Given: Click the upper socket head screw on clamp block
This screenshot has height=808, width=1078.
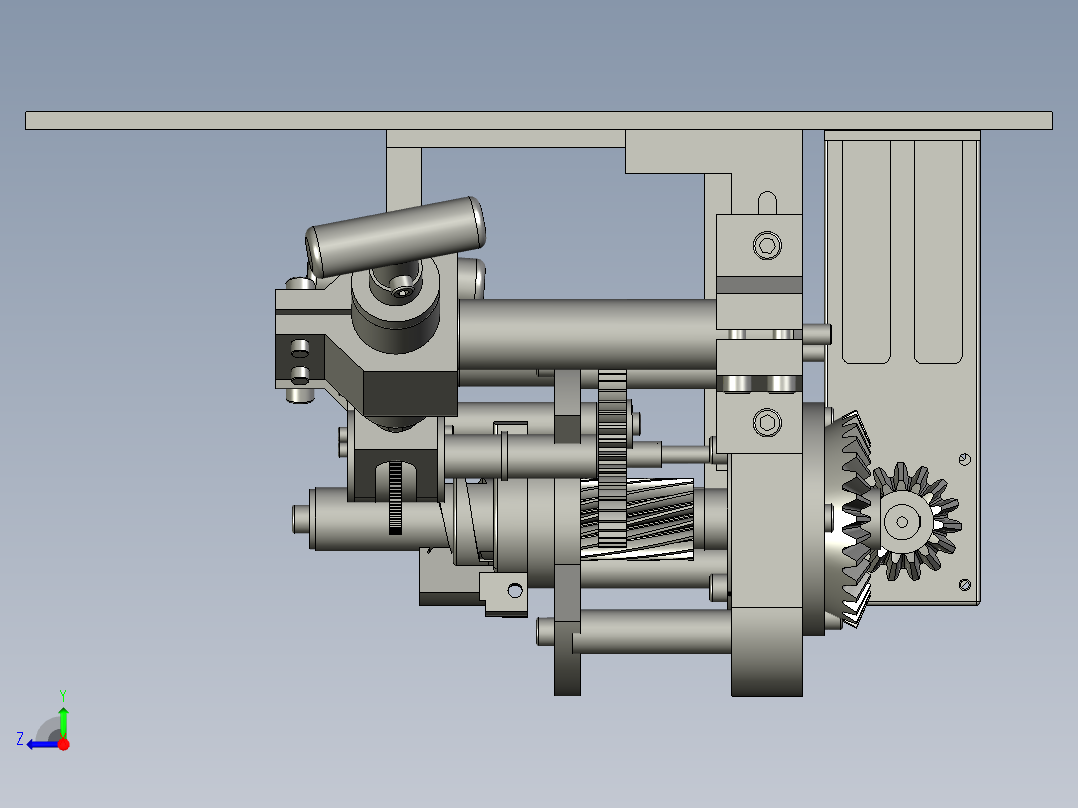Looking at the screenshot, I should tap(767, 245).
